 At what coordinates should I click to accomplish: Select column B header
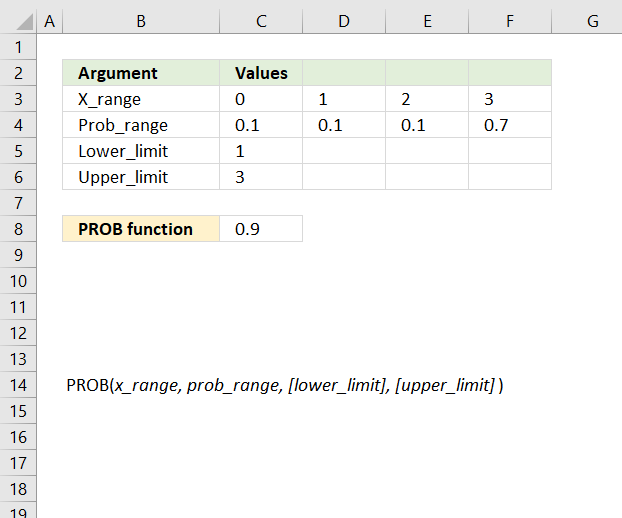141,21
